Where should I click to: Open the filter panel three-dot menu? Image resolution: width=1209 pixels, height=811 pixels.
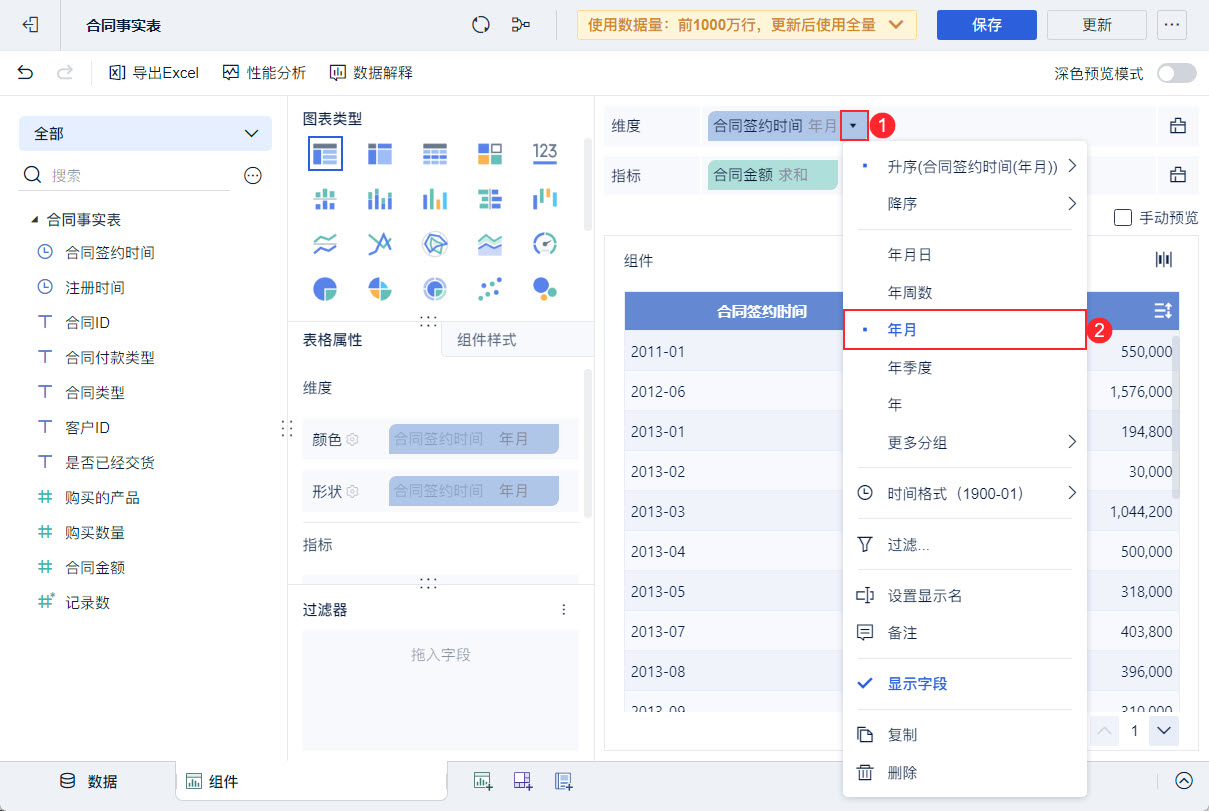click(x=564, y=610)
